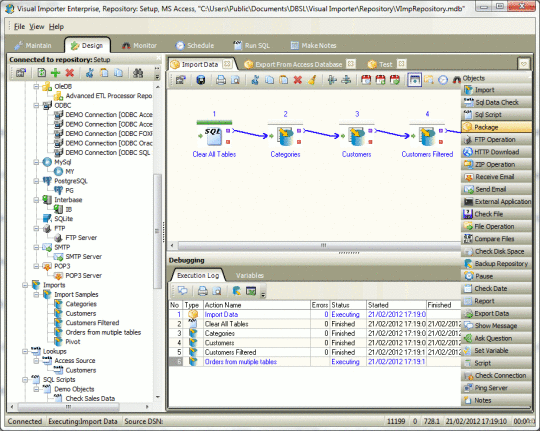This screenshot has width=540, height=431.
Task: Add a Ping Server object
Action: [x=496, y=388]
